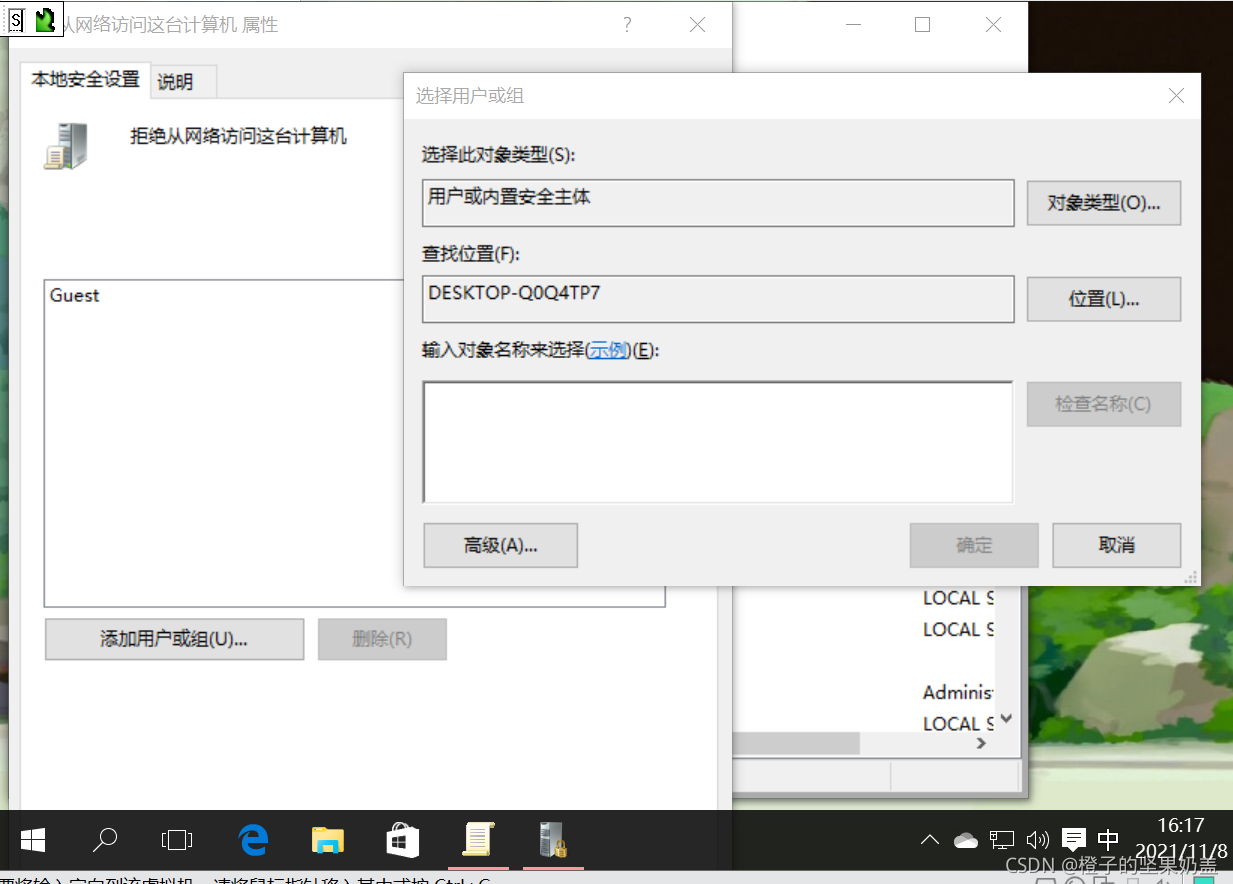Screen dimensions: 1233x884
Task: Switch to Local Security Policy taskbar app
Action: (553, 840)
